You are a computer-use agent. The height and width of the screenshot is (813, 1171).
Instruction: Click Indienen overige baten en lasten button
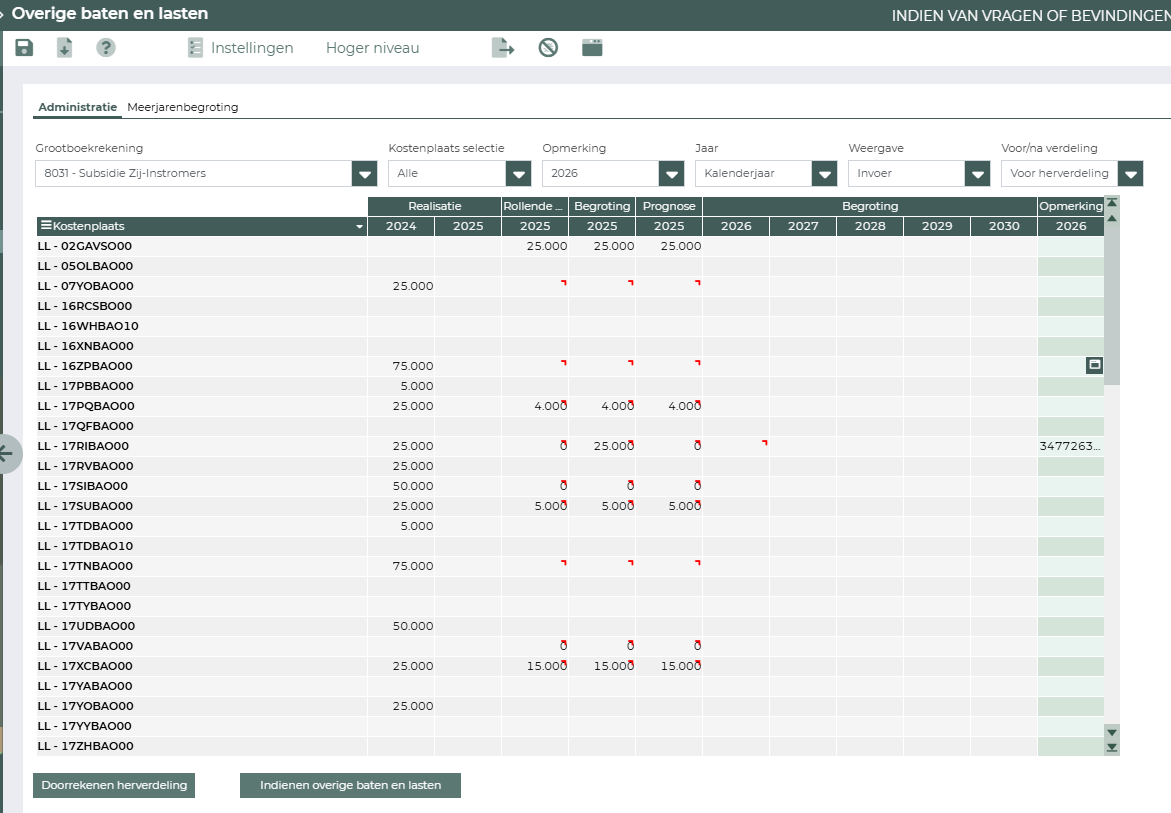(x=350, y=785)
